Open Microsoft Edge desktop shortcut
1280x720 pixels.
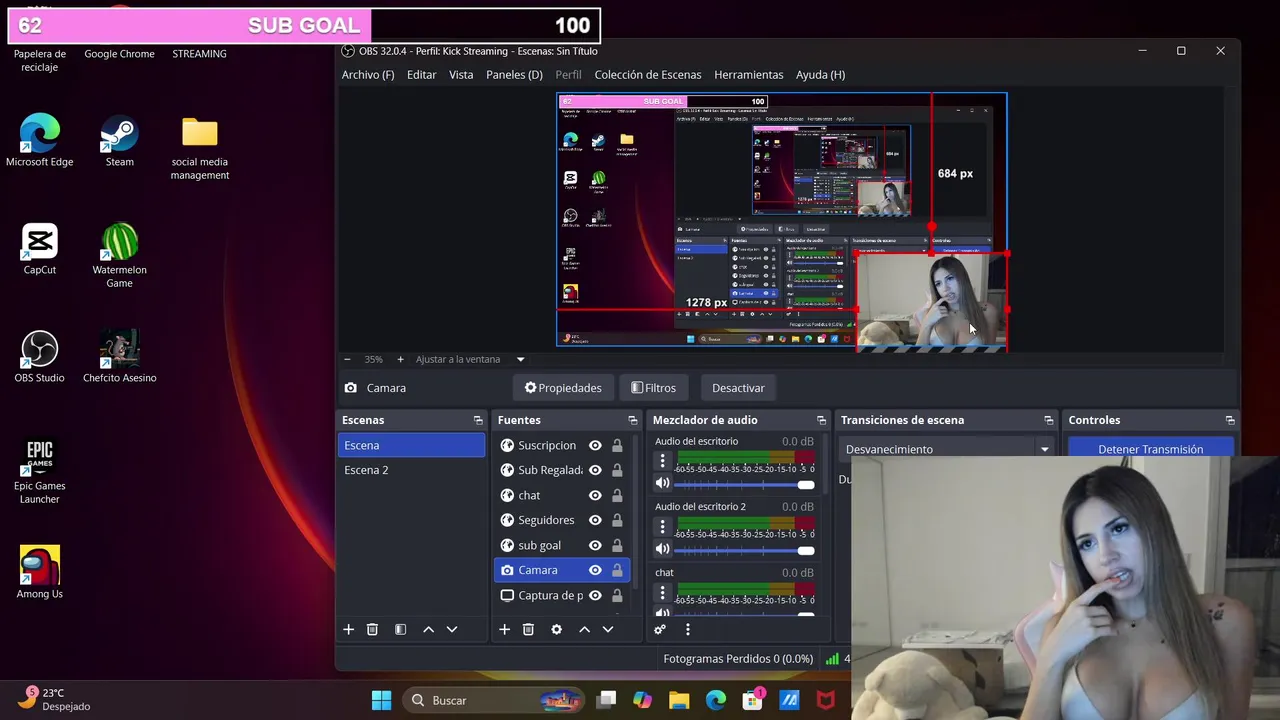(x=40, y=141)
